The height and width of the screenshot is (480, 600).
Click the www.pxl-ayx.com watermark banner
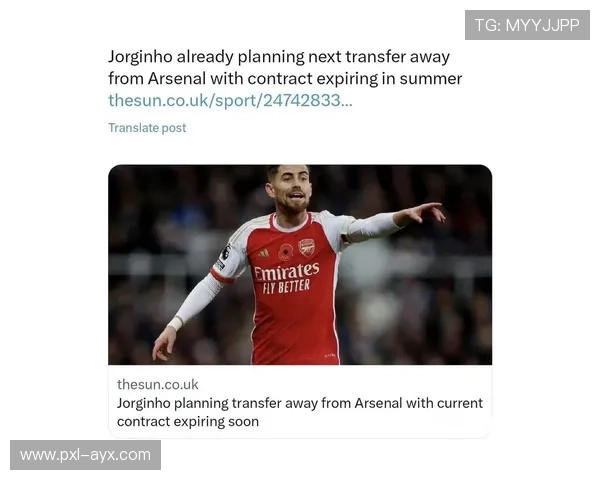[x=85, y=455]
